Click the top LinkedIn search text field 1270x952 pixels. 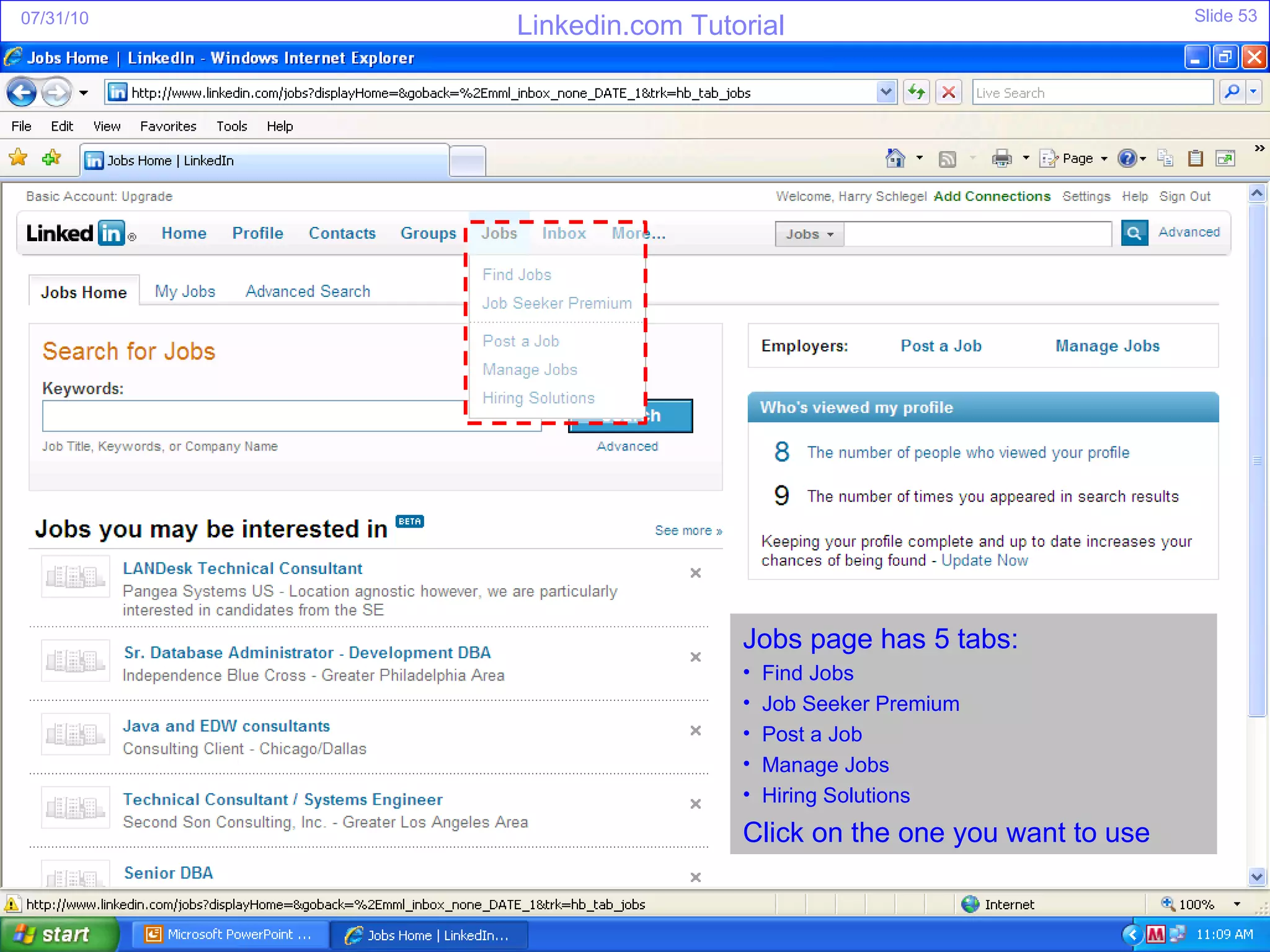click(x=978, y=234)
